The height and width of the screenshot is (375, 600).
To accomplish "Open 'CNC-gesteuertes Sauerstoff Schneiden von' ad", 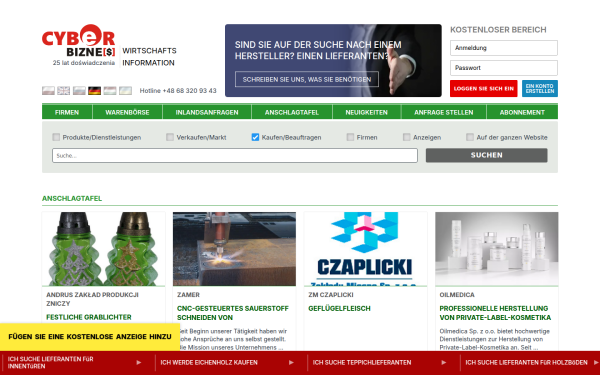I will (233, 313).
